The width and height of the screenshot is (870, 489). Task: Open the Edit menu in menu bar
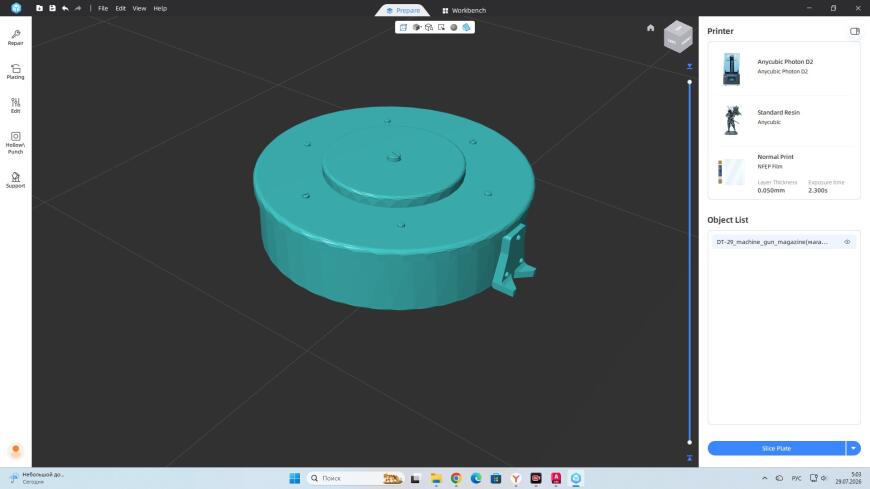click(120, 8)
